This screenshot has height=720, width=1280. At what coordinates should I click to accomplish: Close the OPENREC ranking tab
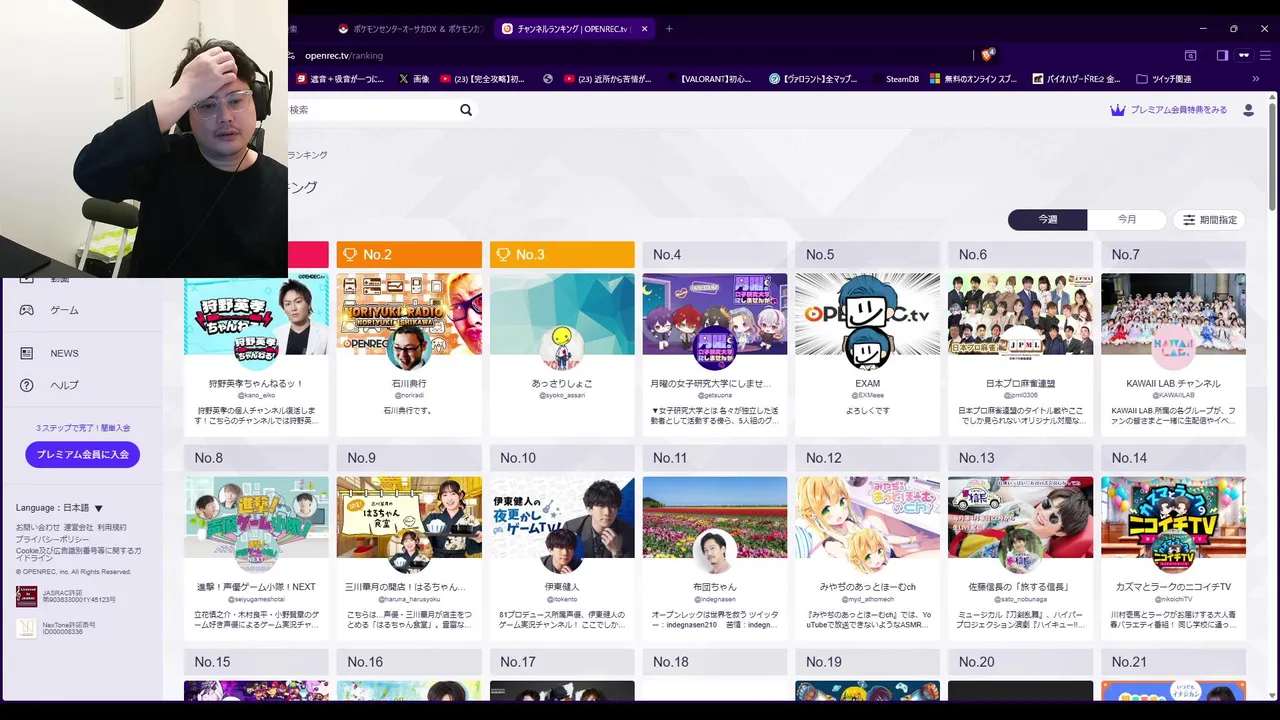coord(645,28)
